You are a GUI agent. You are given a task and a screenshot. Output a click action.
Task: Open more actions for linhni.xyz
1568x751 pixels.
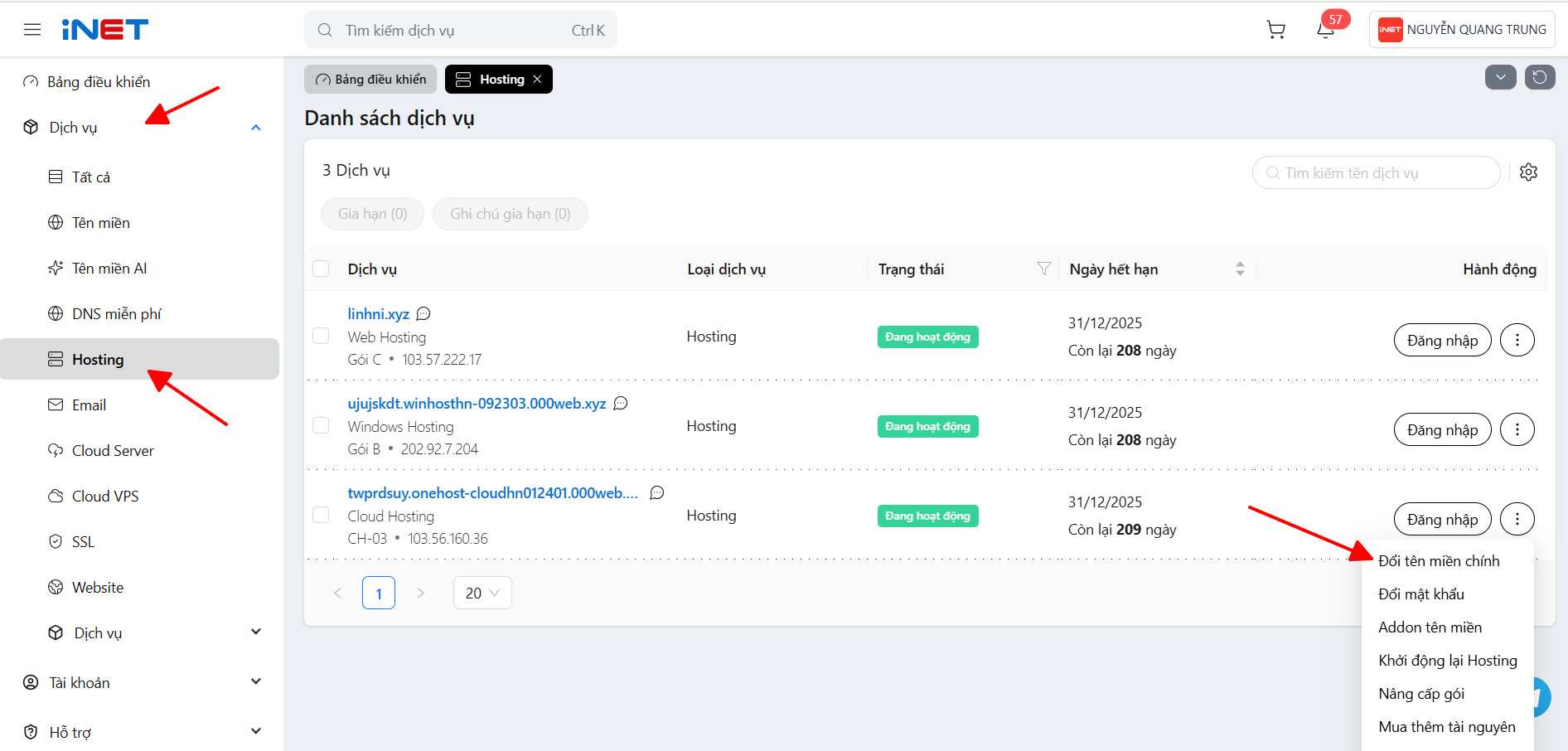coord(1517,340)
